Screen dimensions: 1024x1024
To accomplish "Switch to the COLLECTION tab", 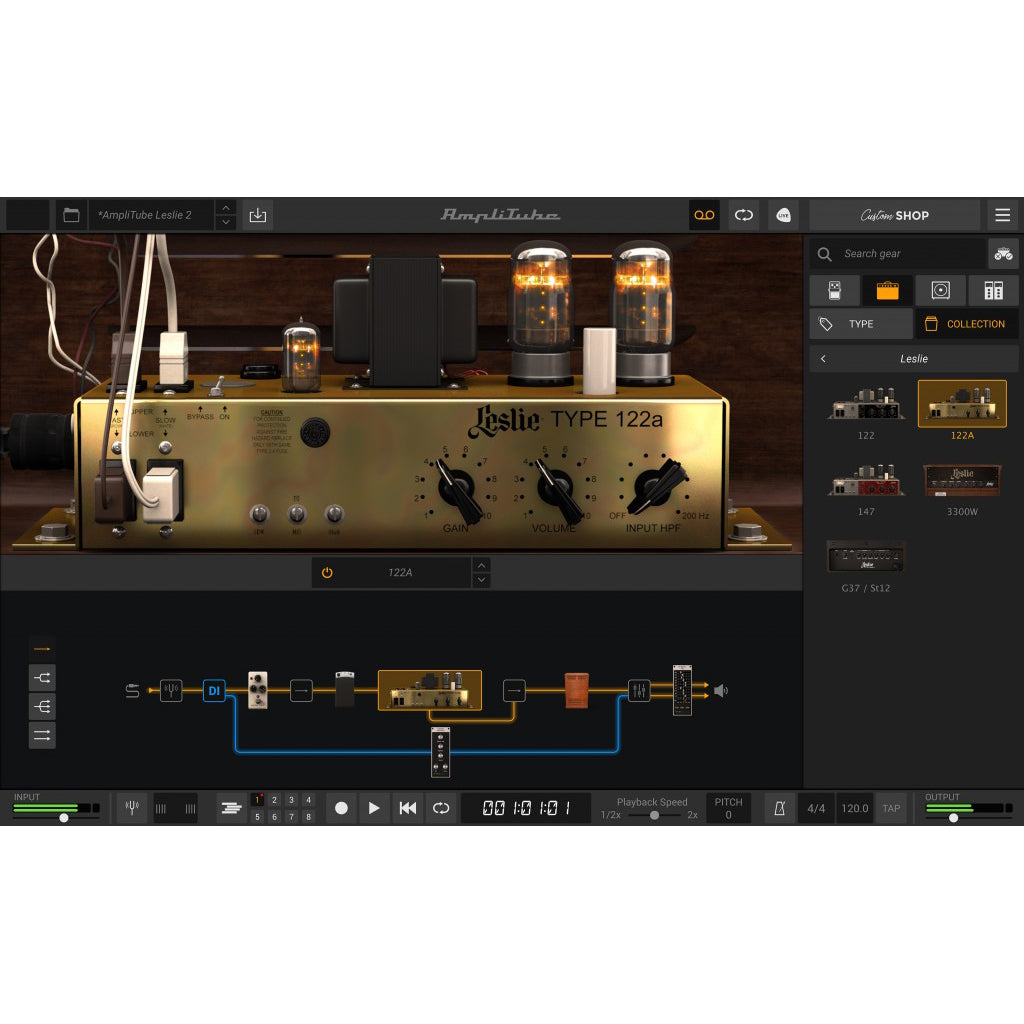I will pos(965,323).
